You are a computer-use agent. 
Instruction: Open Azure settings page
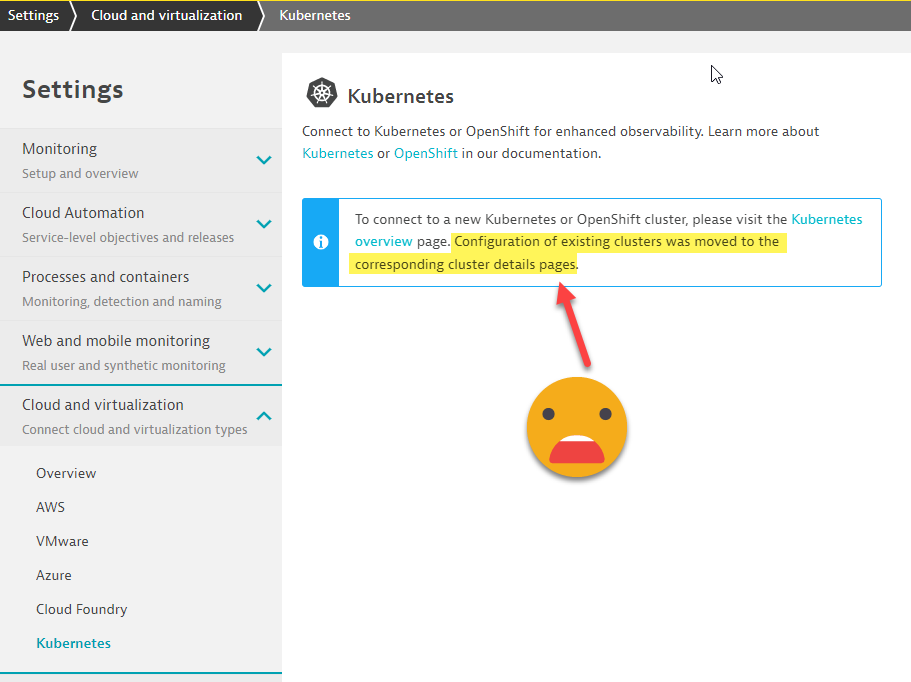(x=54, y=575)
